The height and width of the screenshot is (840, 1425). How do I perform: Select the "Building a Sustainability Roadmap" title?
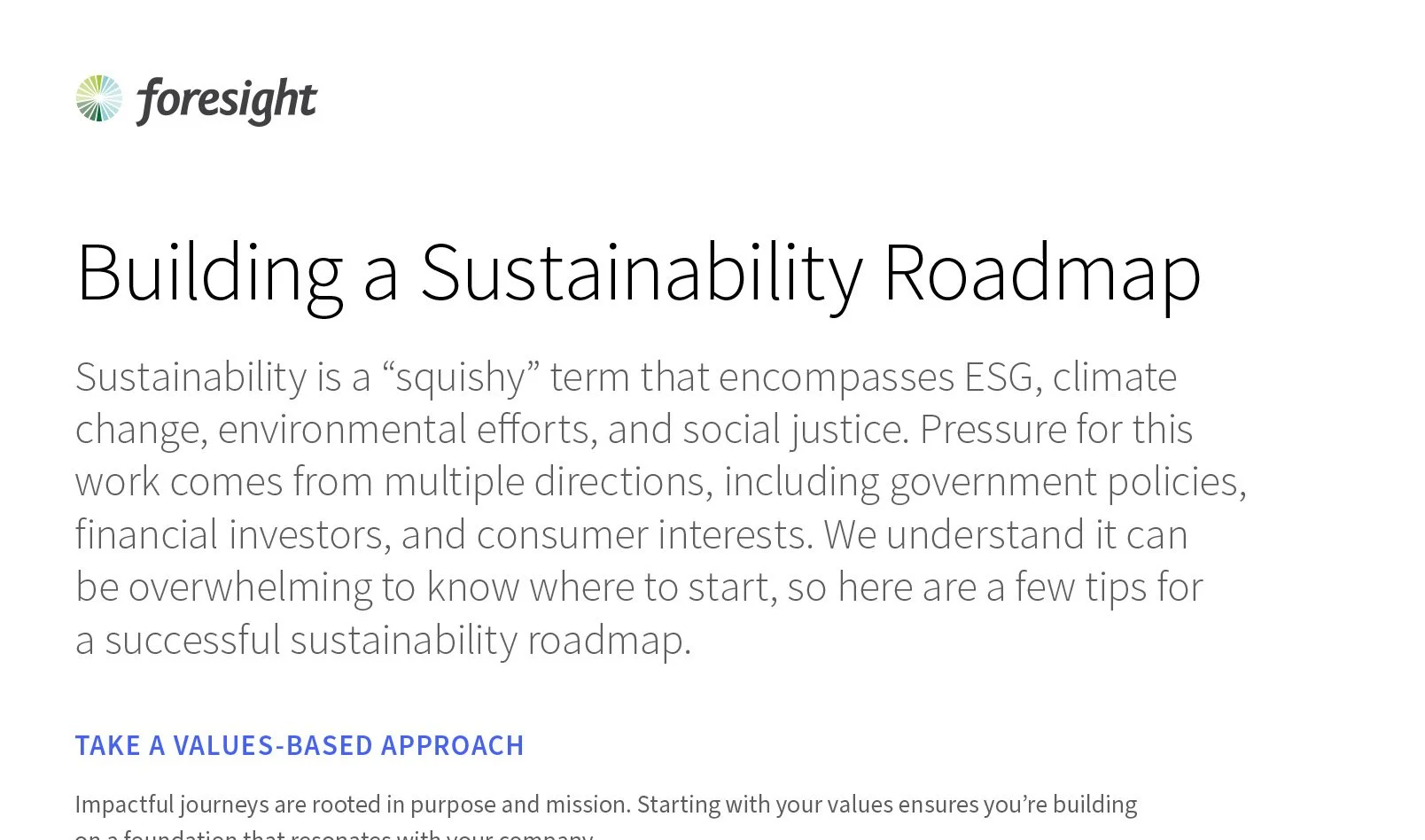(638, 273)
